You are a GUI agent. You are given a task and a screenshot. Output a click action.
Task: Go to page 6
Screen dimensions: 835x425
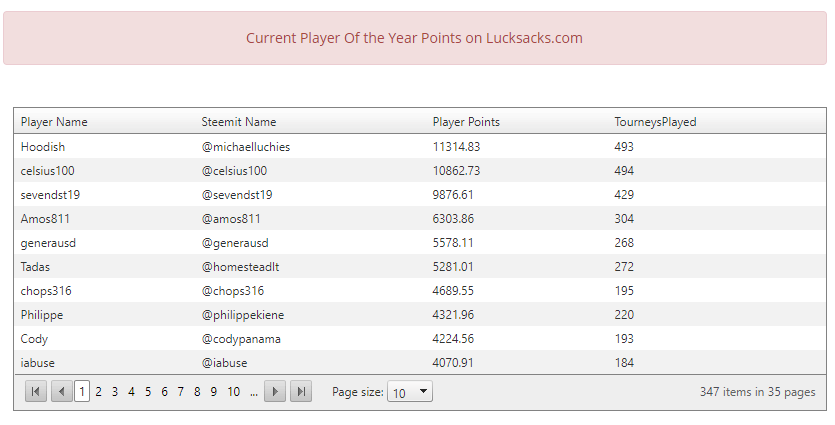coord(165,392)
